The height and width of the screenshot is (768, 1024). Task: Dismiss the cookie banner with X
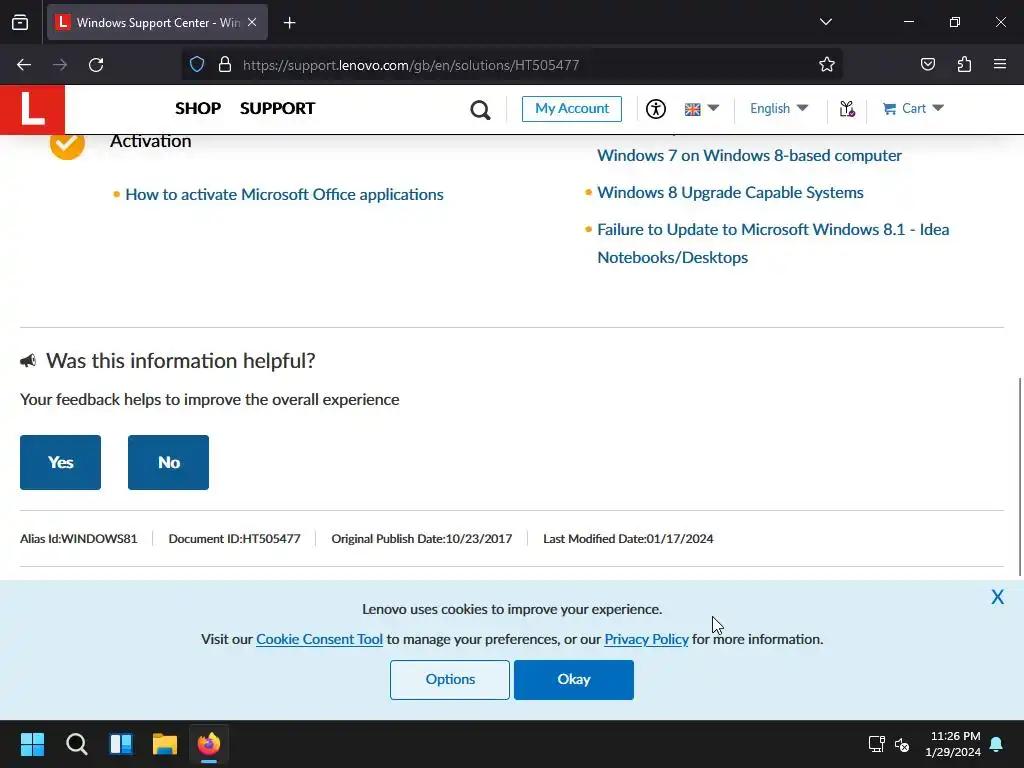tap(997, 597)
